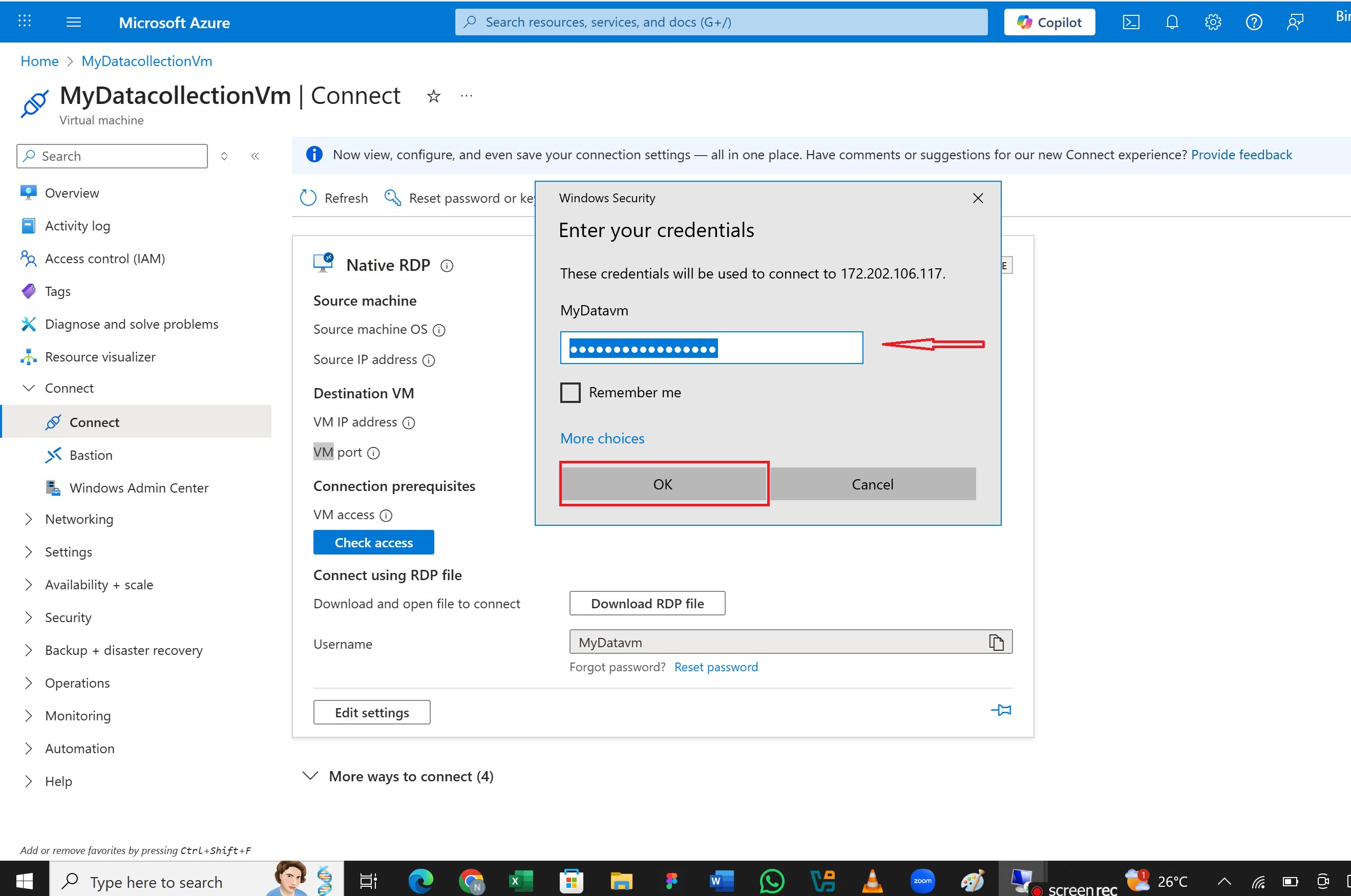1351x896 pixels.
Task: Open Azure Cloud Shell icon
Action: coord(1130,23)
